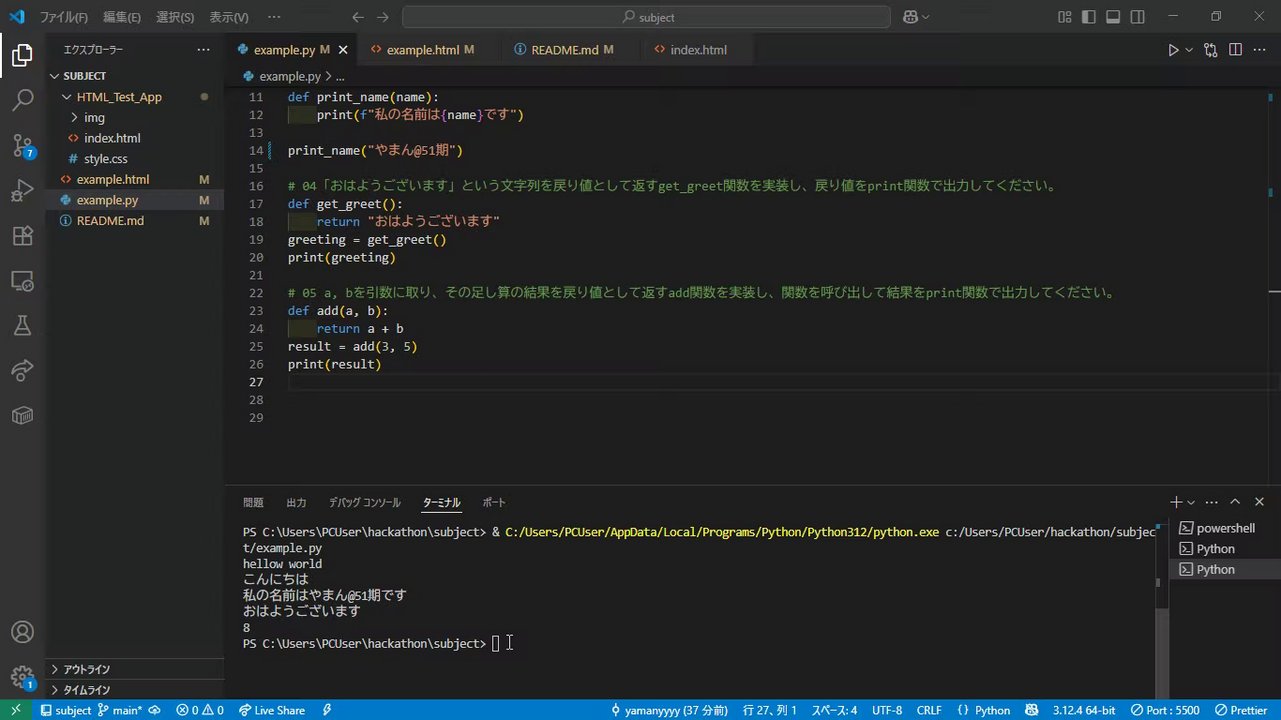Open the View (表示) menu
This screenshot has height=720, width=1281.
(229, 17)
